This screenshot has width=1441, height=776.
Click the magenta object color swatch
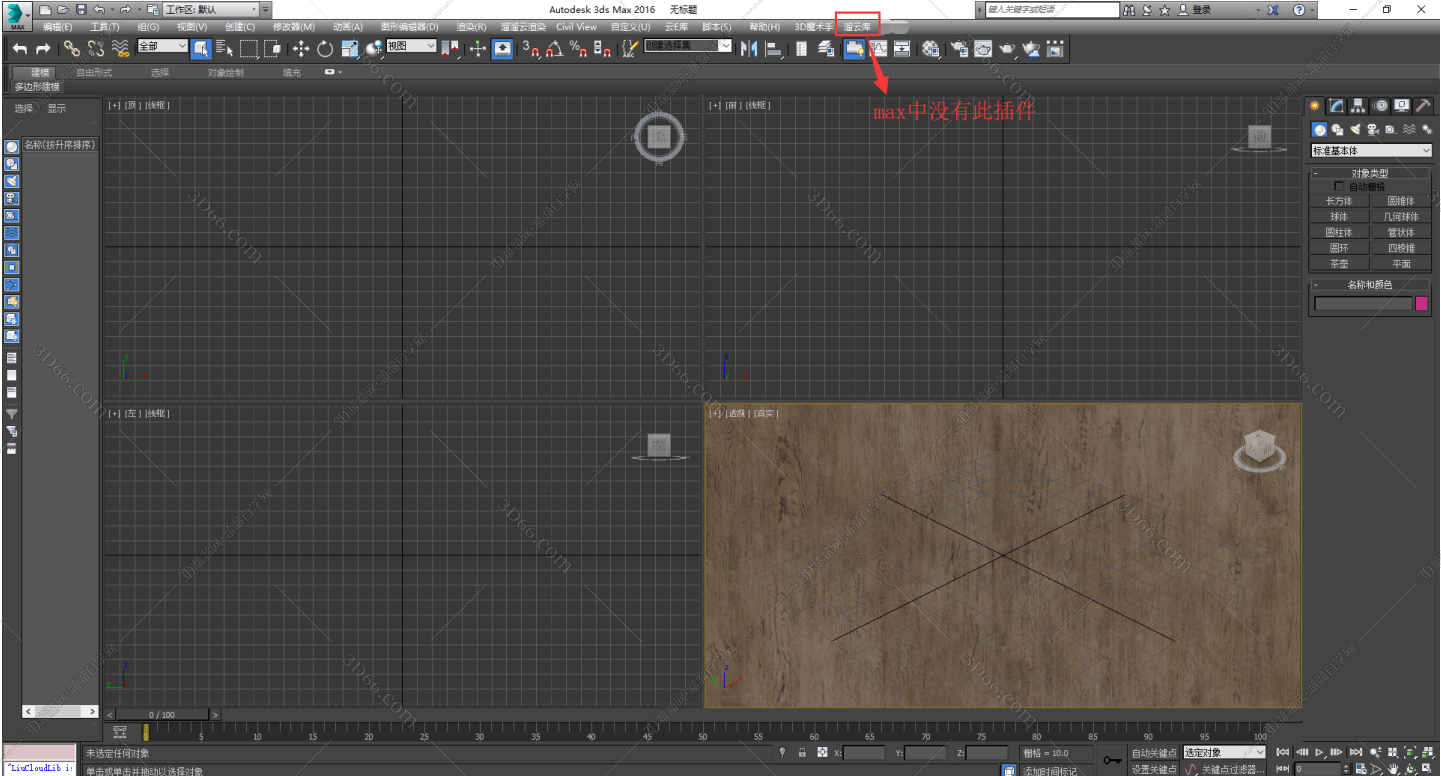click(1422, 304)
